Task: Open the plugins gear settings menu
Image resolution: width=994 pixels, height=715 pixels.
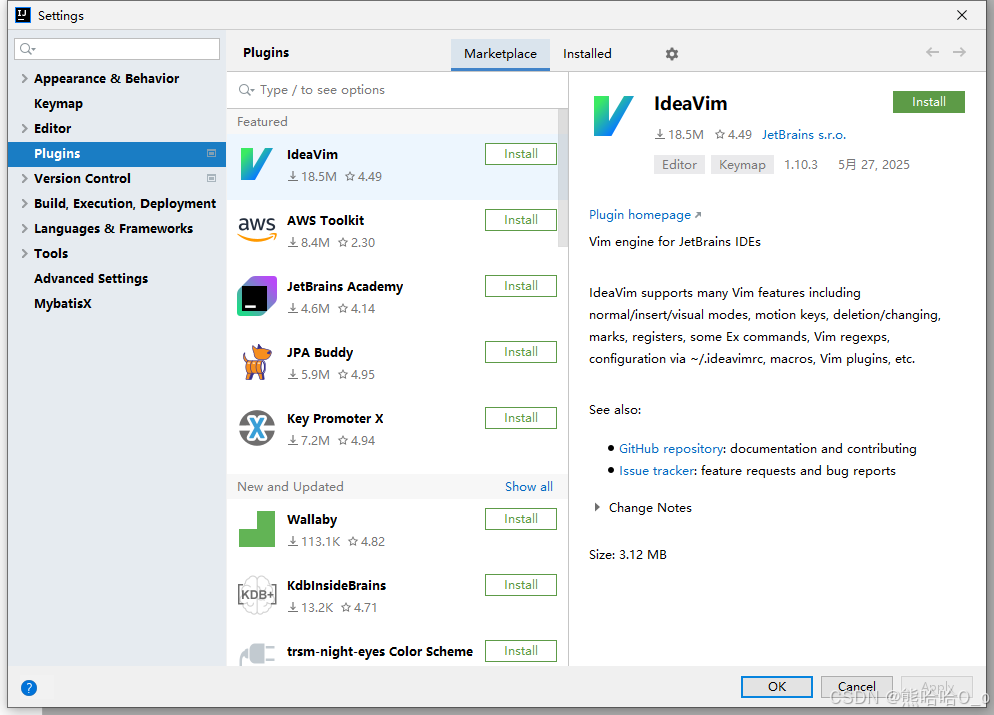Action: click(672, 54)
